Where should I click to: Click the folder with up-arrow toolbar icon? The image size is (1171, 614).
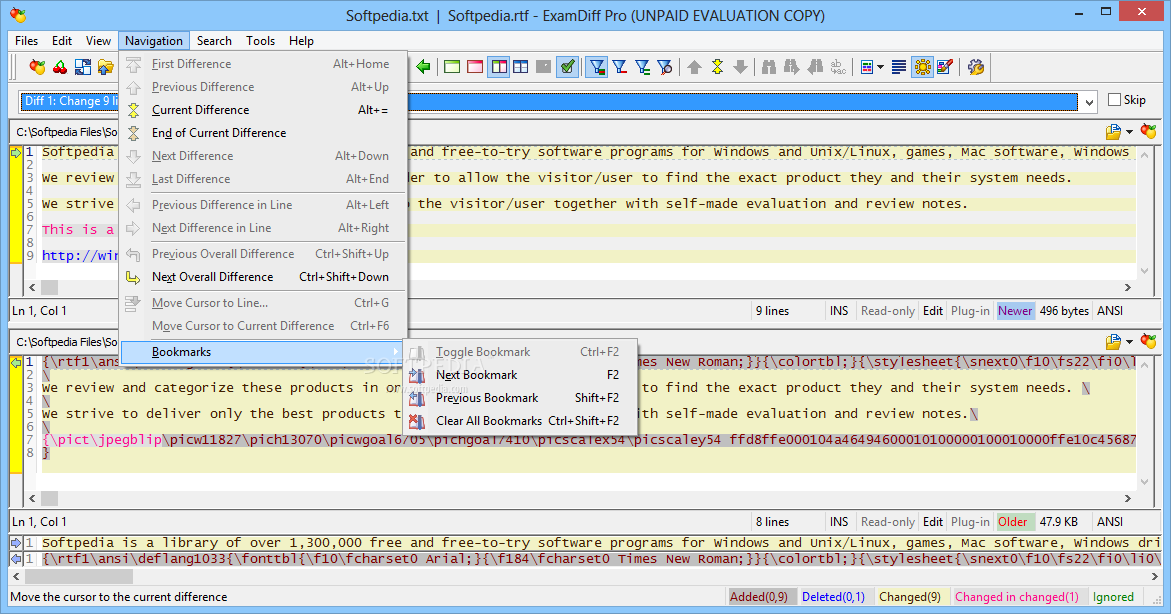coord(105,67)
